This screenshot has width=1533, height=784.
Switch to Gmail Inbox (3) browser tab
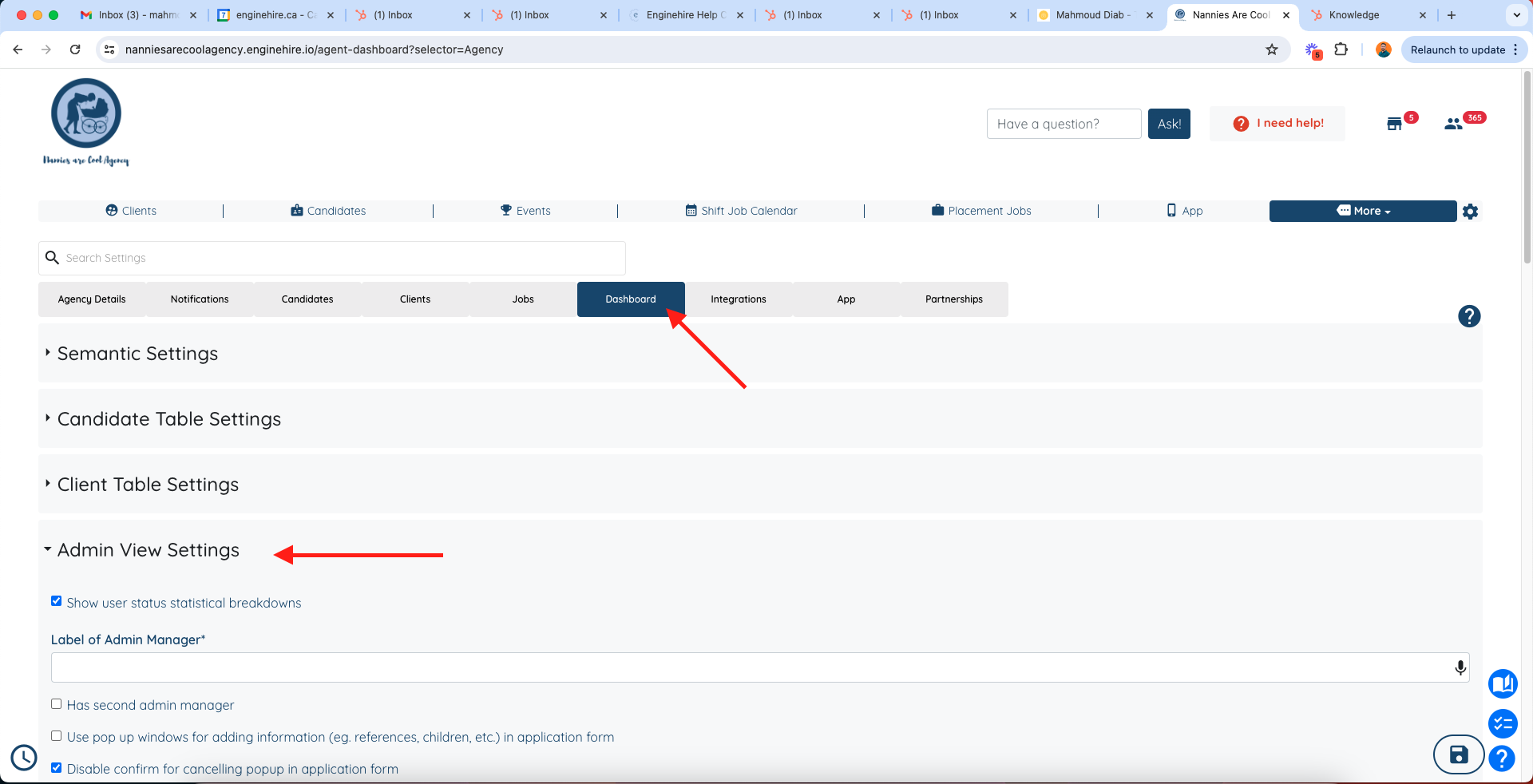[x=139, y=15]
